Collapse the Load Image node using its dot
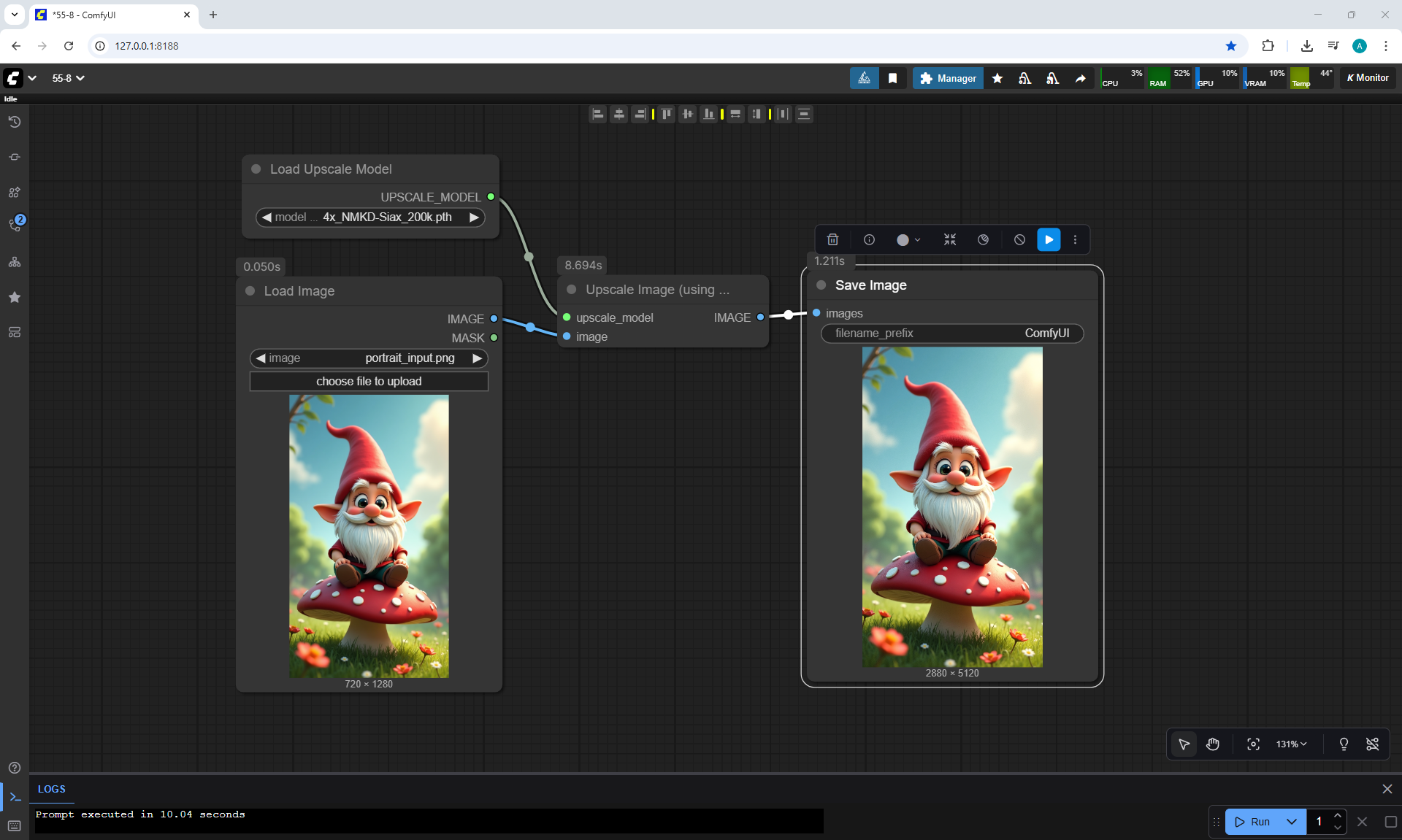 tap(250, 290)
